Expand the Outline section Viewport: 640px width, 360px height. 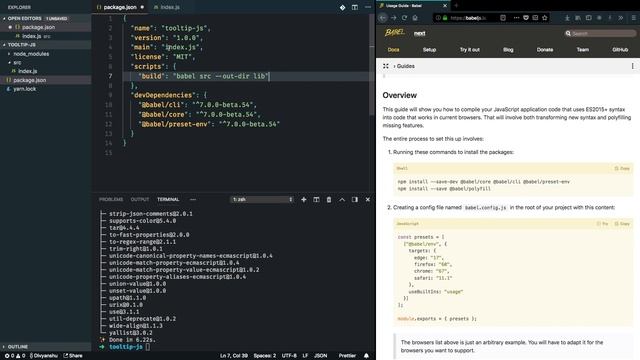(x=18, y=347)
